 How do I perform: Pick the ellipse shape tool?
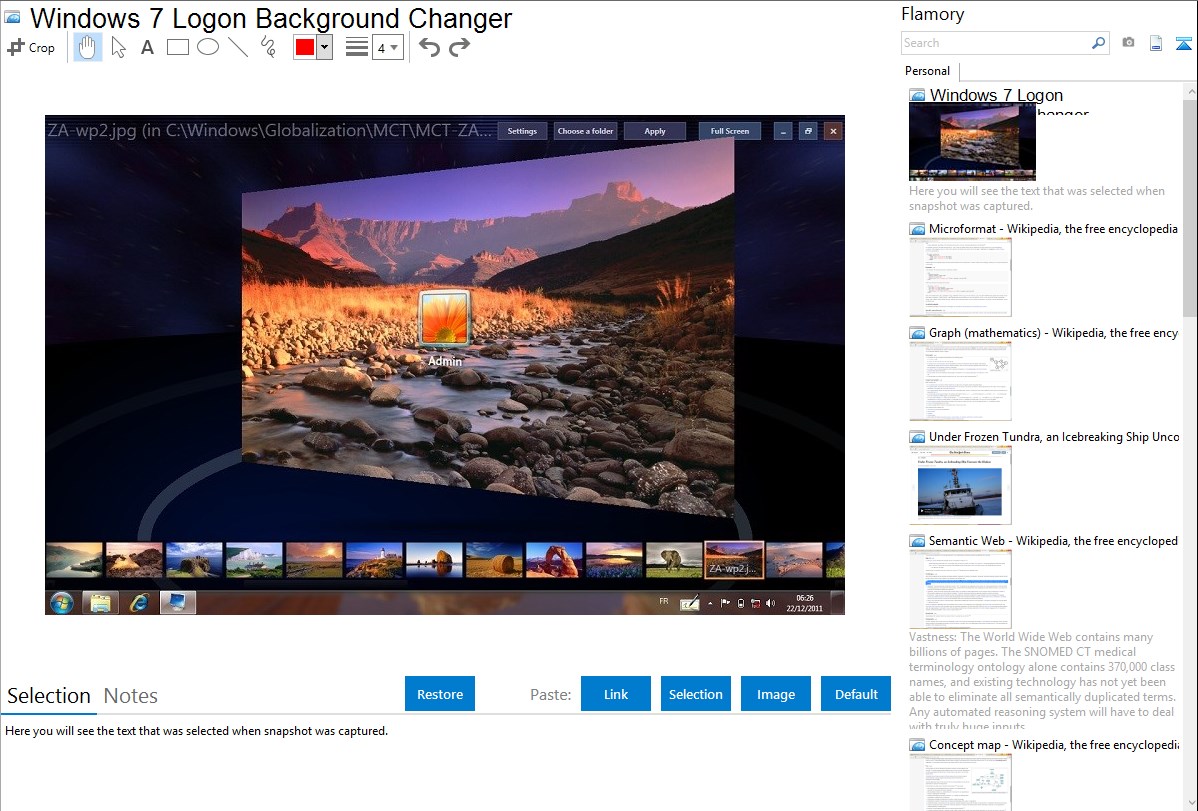(207, 47)
